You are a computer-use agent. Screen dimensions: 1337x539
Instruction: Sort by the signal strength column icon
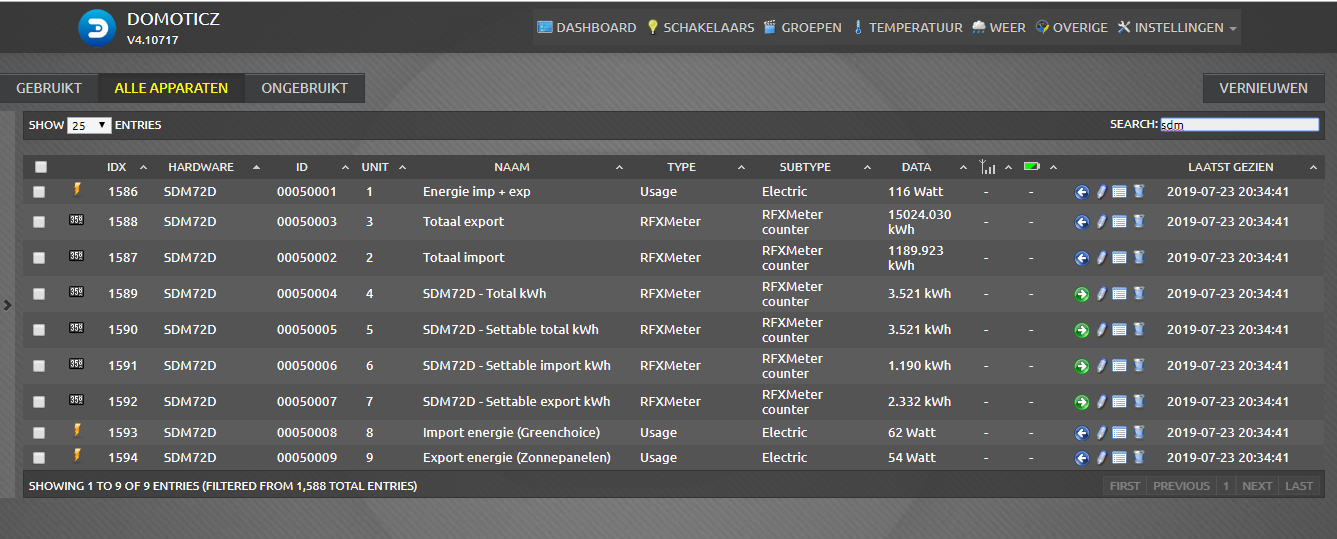pyautogui.click(x=988, y=167)
